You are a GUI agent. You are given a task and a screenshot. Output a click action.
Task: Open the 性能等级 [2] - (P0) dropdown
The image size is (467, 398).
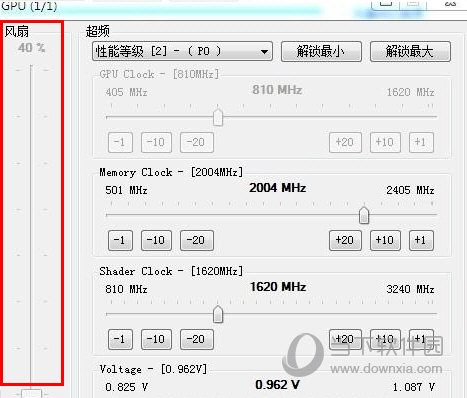click(182, 51)
